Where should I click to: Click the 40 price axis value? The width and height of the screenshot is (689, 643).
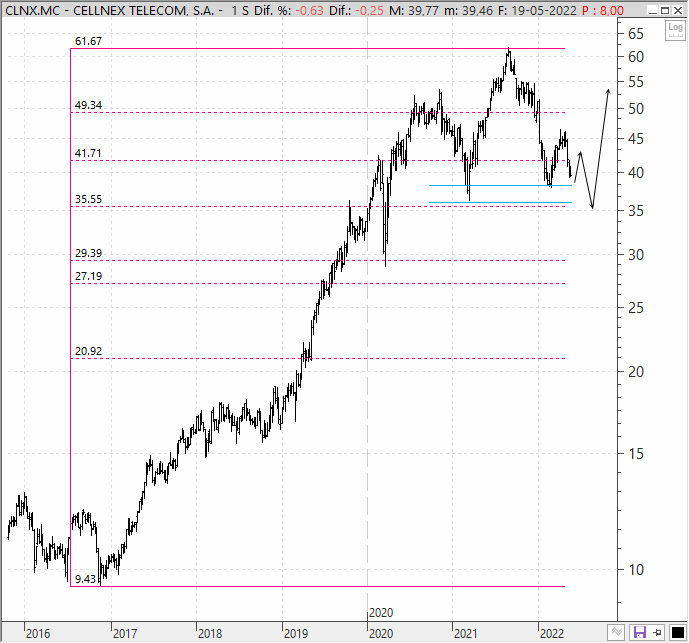tap(636, 173)
